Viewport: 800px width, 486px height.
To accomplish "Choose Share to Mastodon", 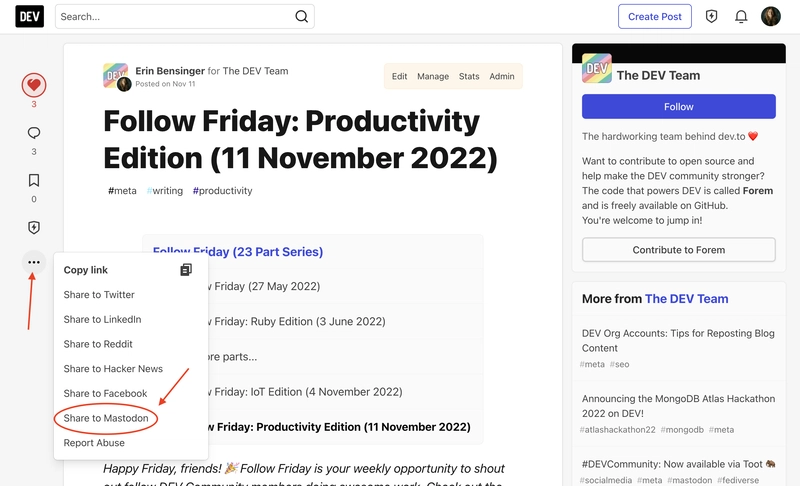I will click(106, 418).
